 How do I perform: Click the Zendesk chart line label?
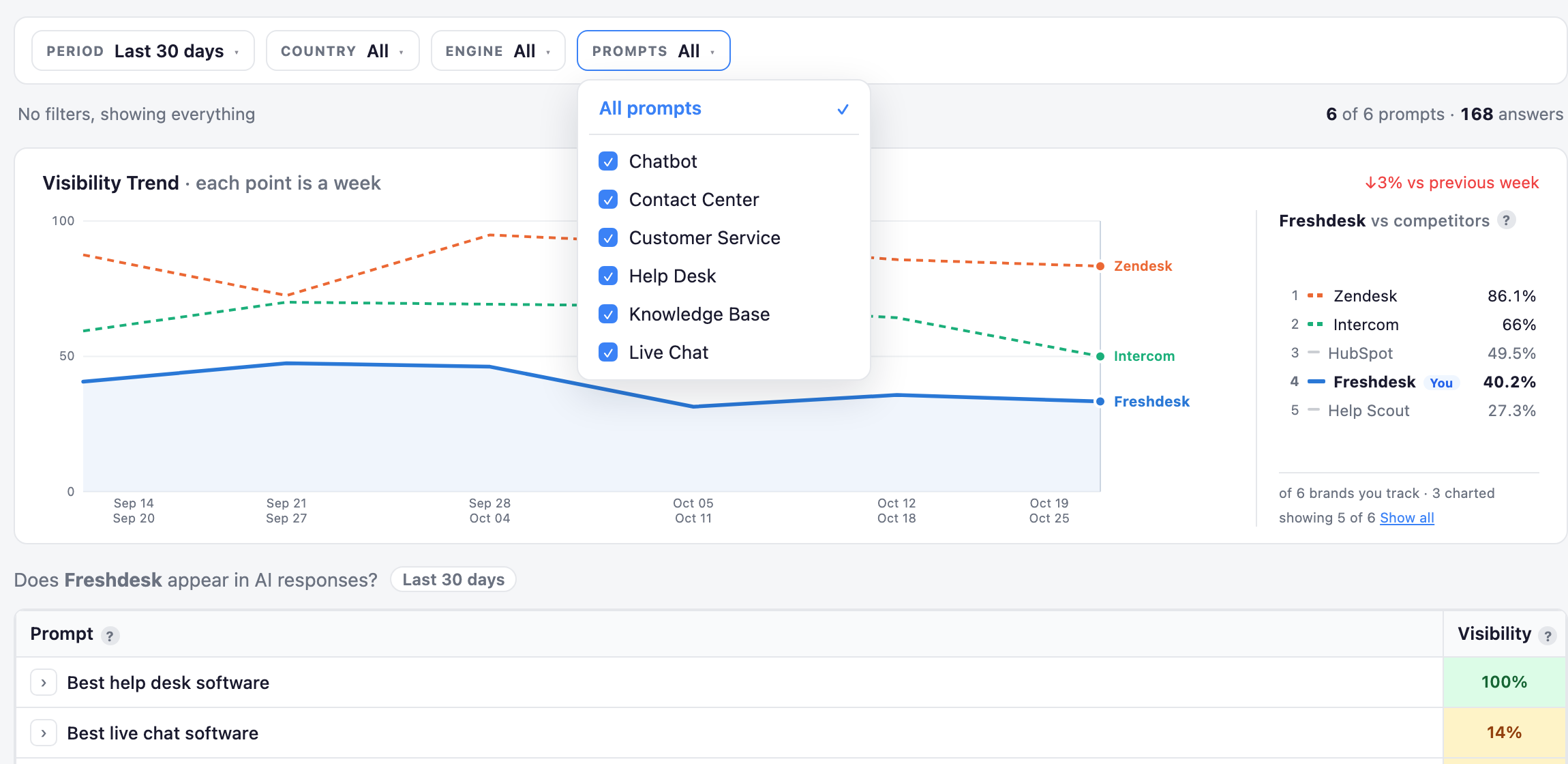point(1143,266)
